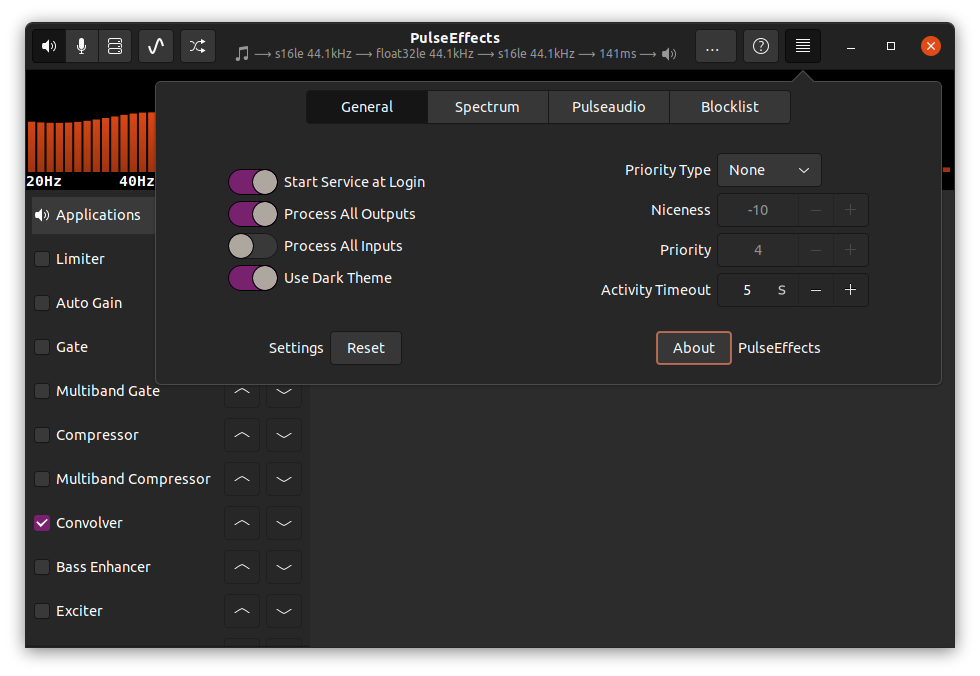Increase Priority with plus button

coord(851,250)
